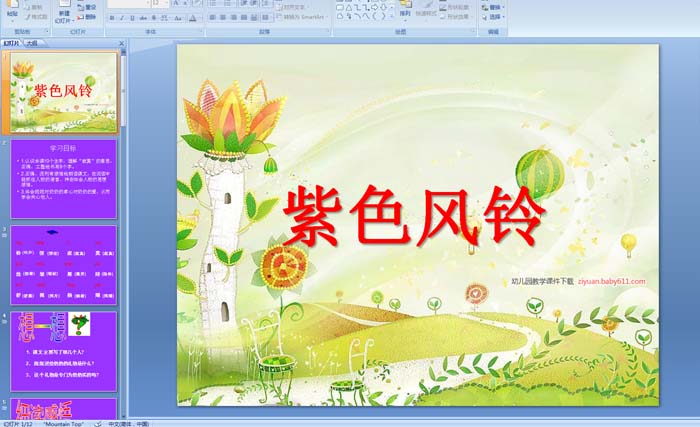Toggle Italic formatting in font group
This screenshot has height=427, width=700.
coord(122,18)
